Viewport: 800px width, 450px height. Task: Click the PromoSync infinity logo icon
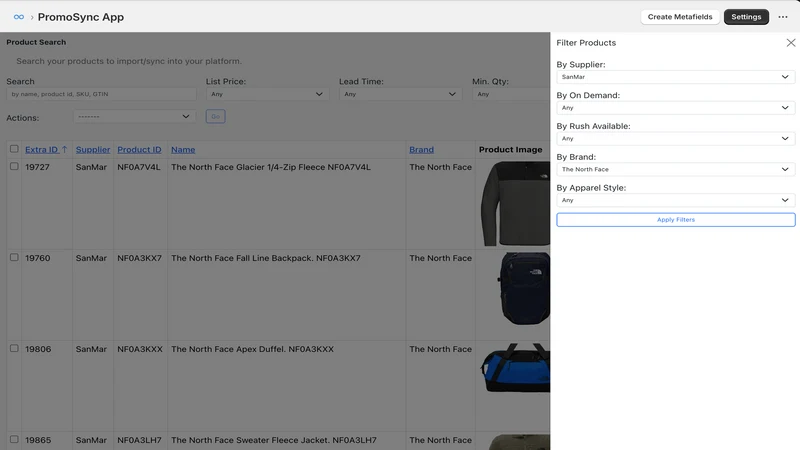pyautogui.click(x=19, y=17)
